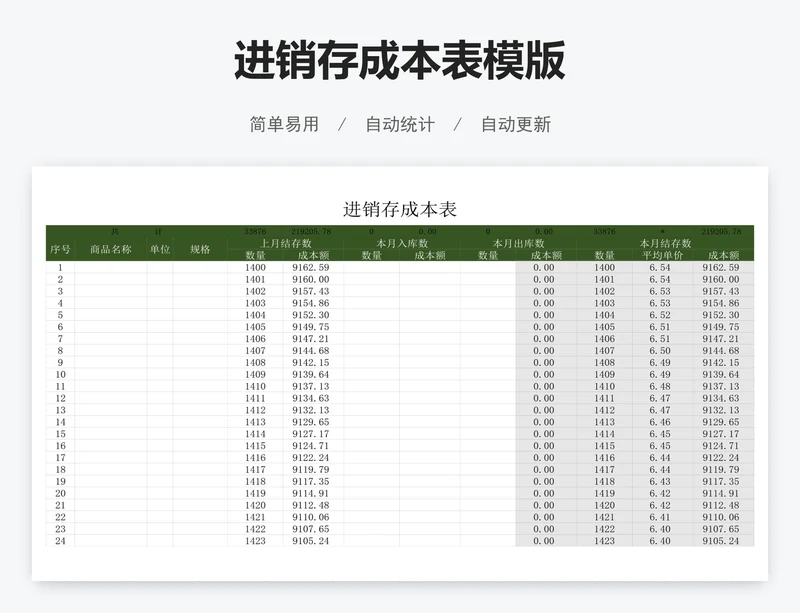Click 本月出库数 cost 0.00 in row 1
Image resolution: width=800 pixels, height=613 pixels.
(x=544, y=267)
